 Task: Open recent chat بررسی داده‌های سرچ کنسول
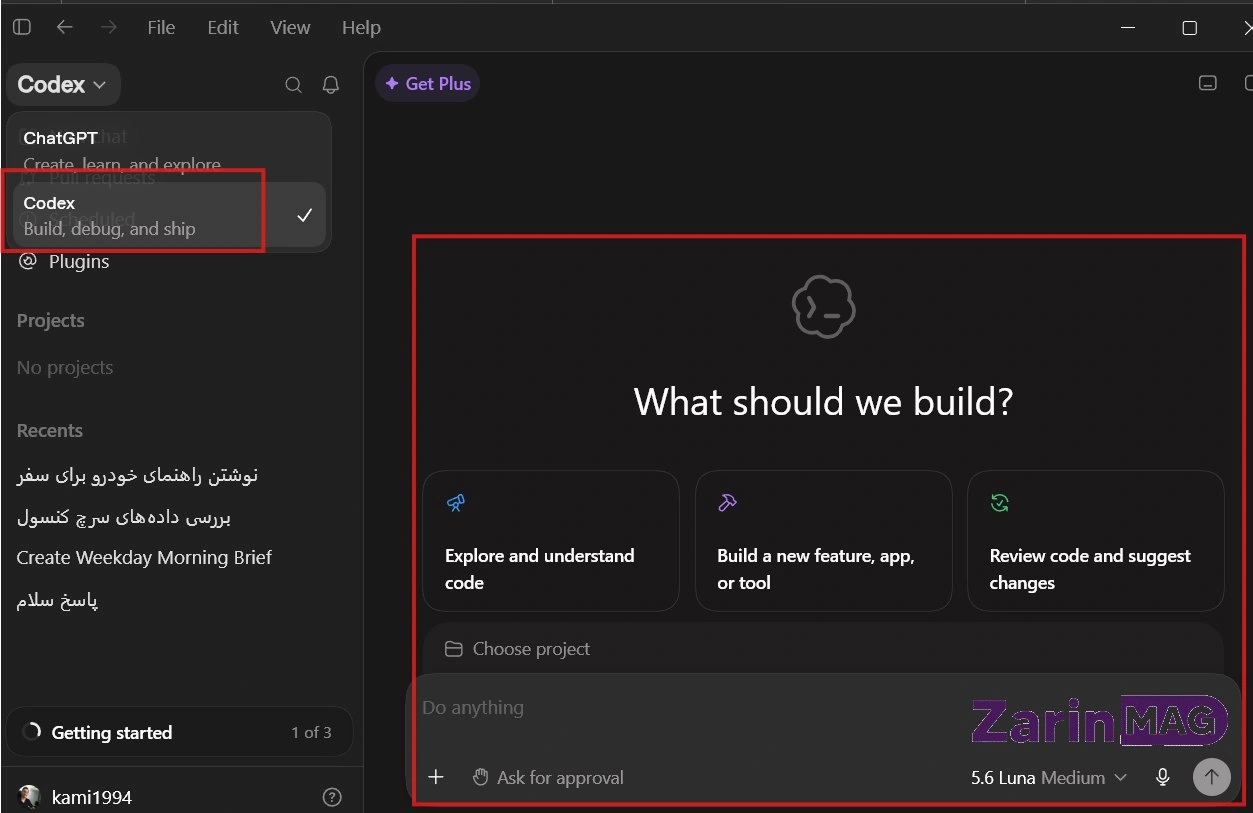pyautogui.click(x=124, y=517)
